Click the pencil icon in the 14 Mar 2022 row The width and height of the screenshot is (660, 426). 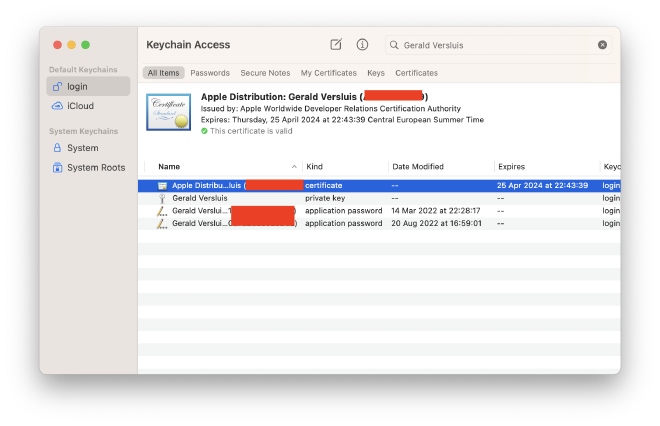tap(162, 211)
